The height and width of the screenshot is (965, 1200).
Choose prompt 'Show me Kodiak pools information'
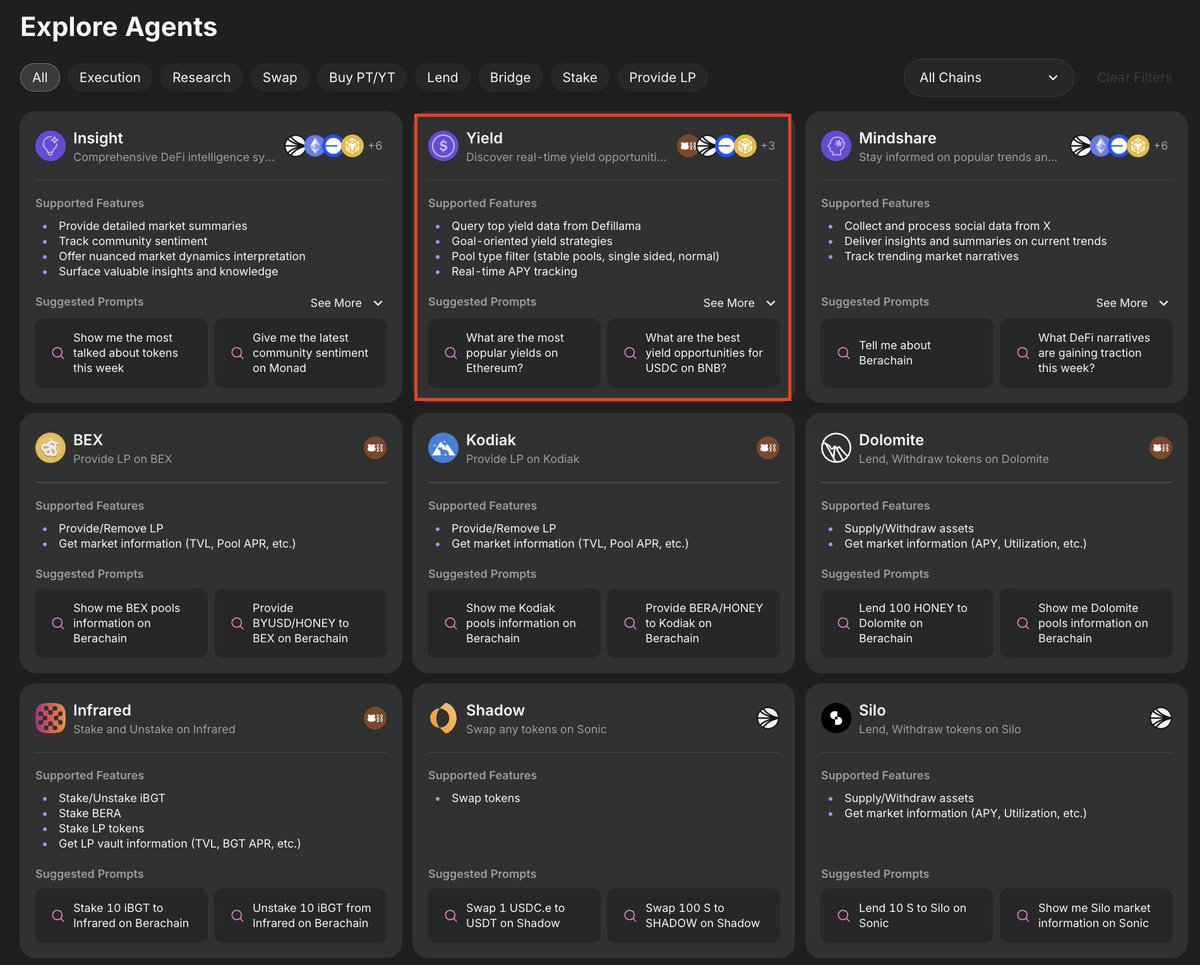514,623
